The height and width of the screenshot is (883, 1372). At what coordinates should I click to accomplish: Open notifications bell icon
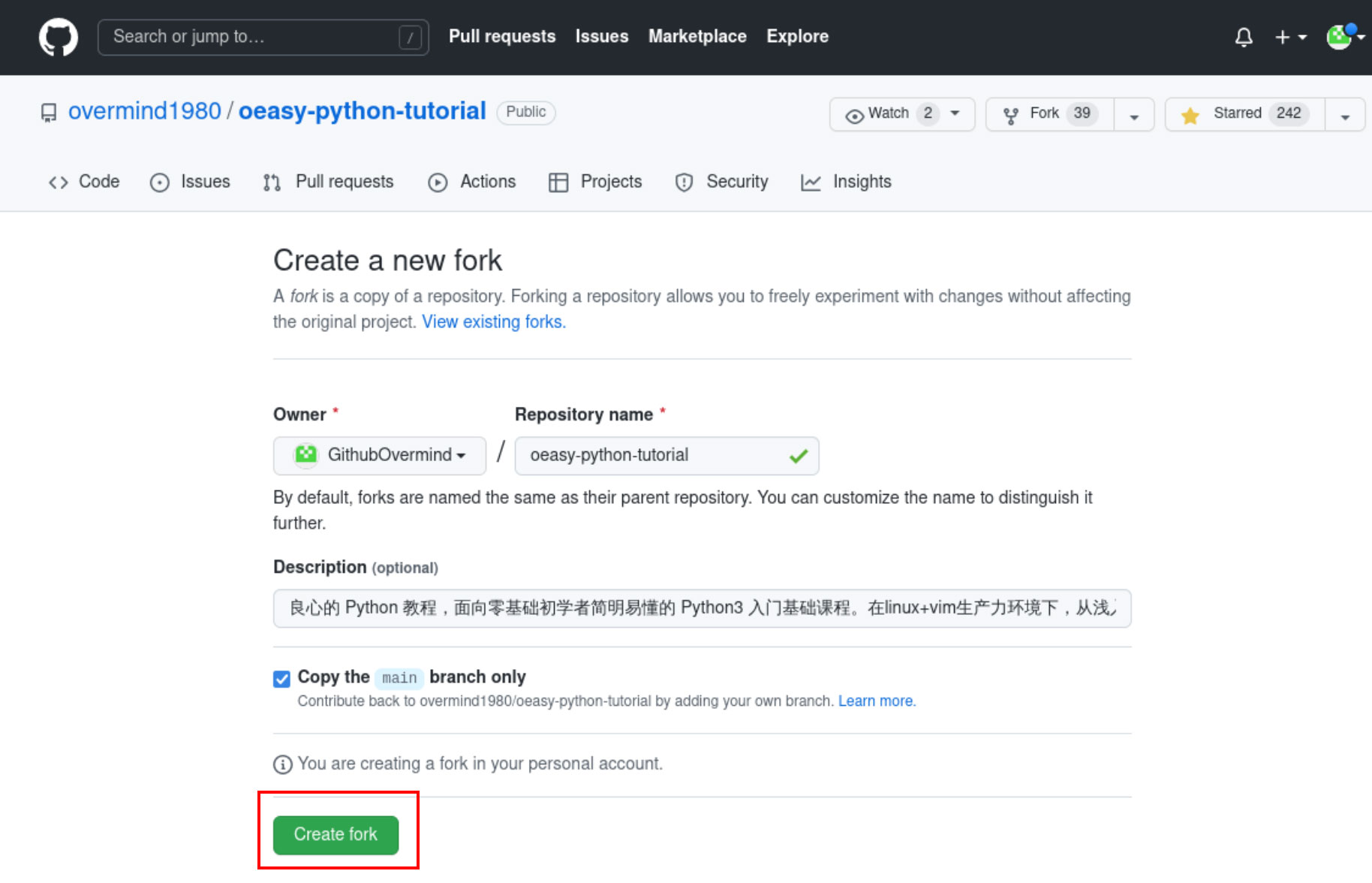1244,37
